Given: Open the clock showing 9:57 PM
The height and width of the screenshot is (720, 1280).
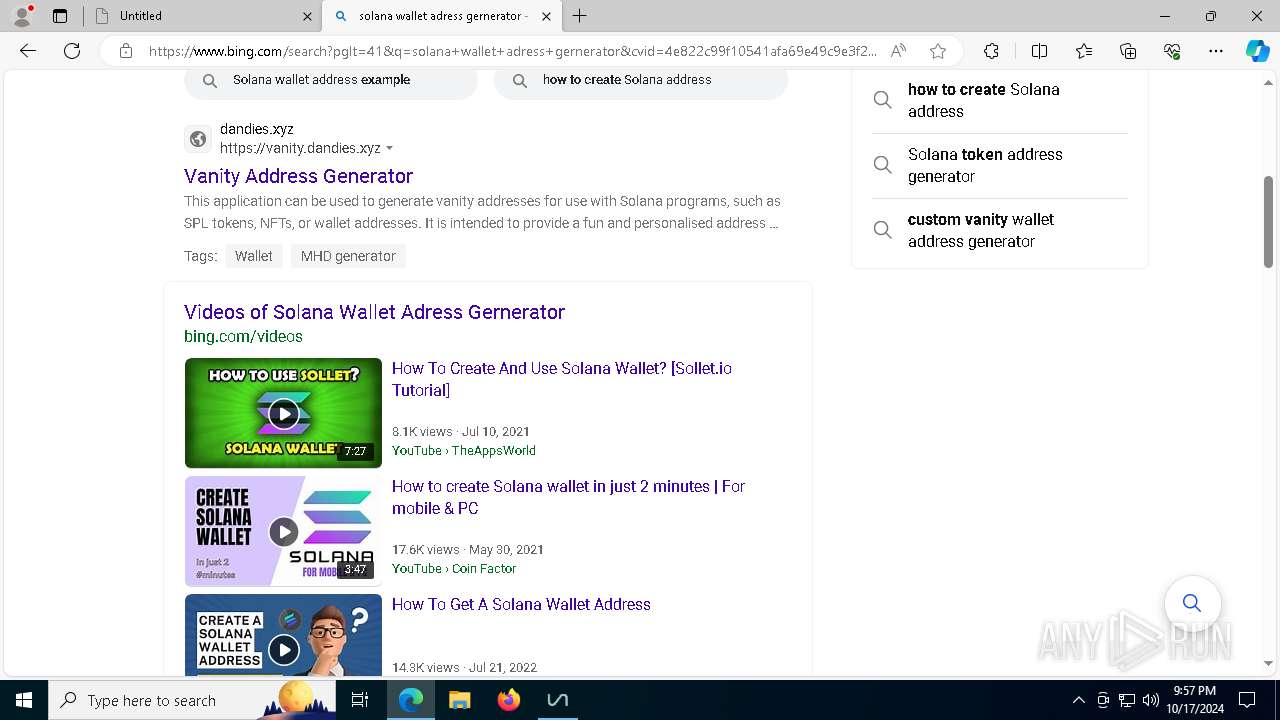Looking at the screenshot, I should (x=1194, y=700).
